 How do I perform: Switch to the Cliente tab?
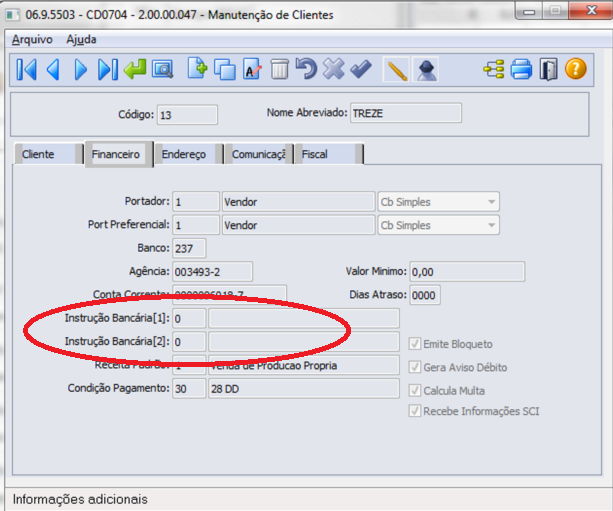point(48,154)
